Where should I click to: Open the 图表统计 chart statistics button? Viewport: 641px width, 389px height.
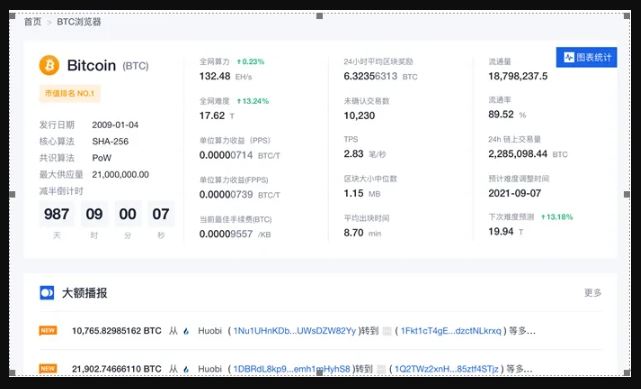586,57
